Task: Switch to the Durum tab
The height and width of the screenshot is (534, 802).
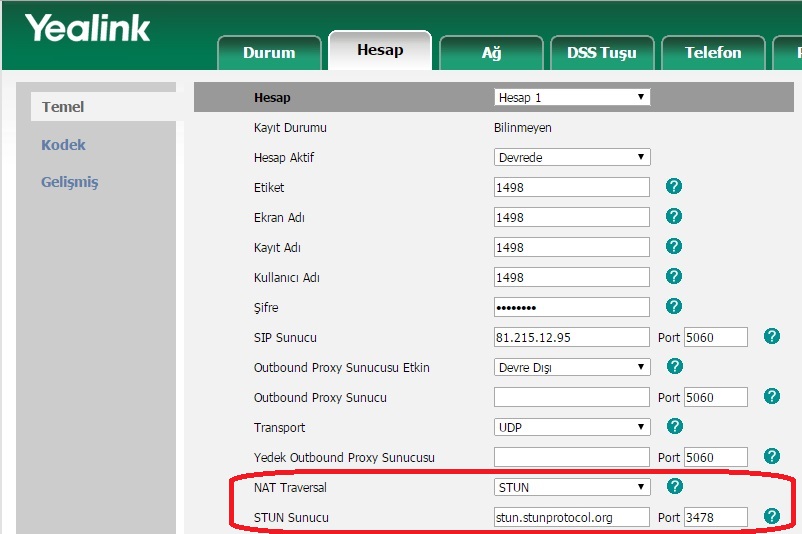Action: (269, 53)
